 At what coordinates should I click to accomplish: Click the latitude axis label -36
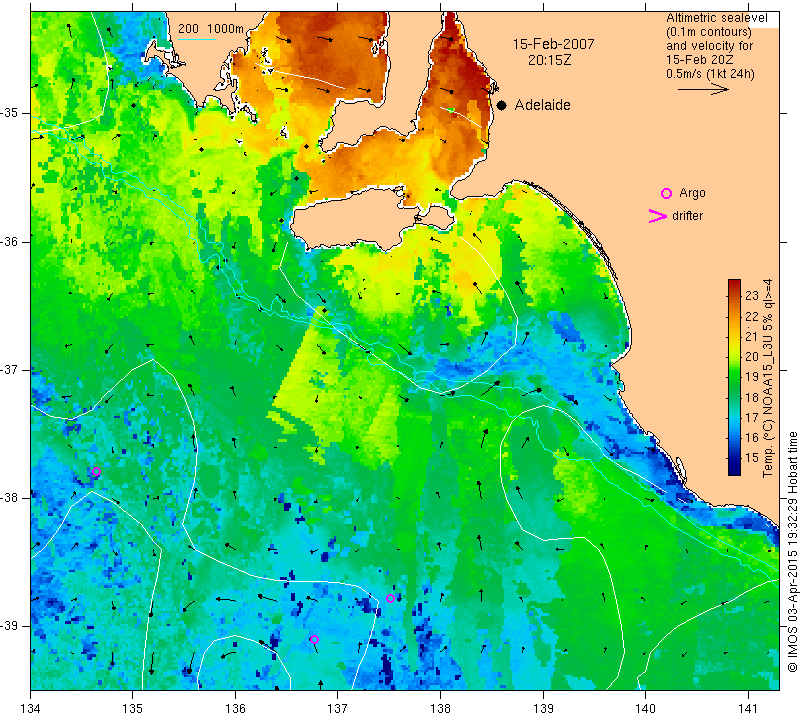tap(11, 241)
